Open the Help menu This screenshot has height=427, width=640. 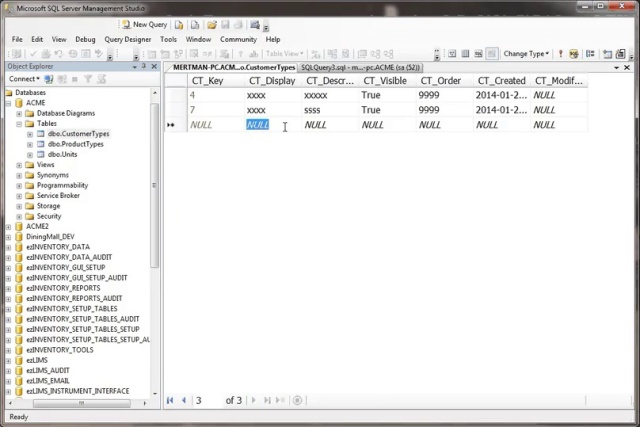[x=273, y=39]
